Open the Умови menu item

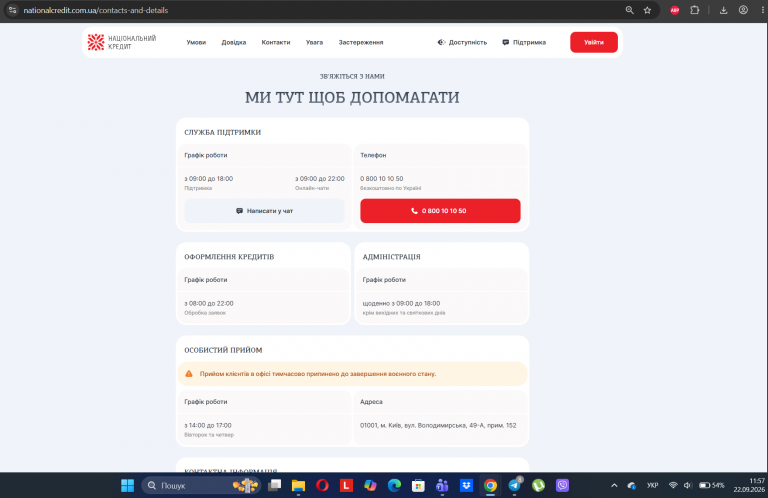point(196,43)
